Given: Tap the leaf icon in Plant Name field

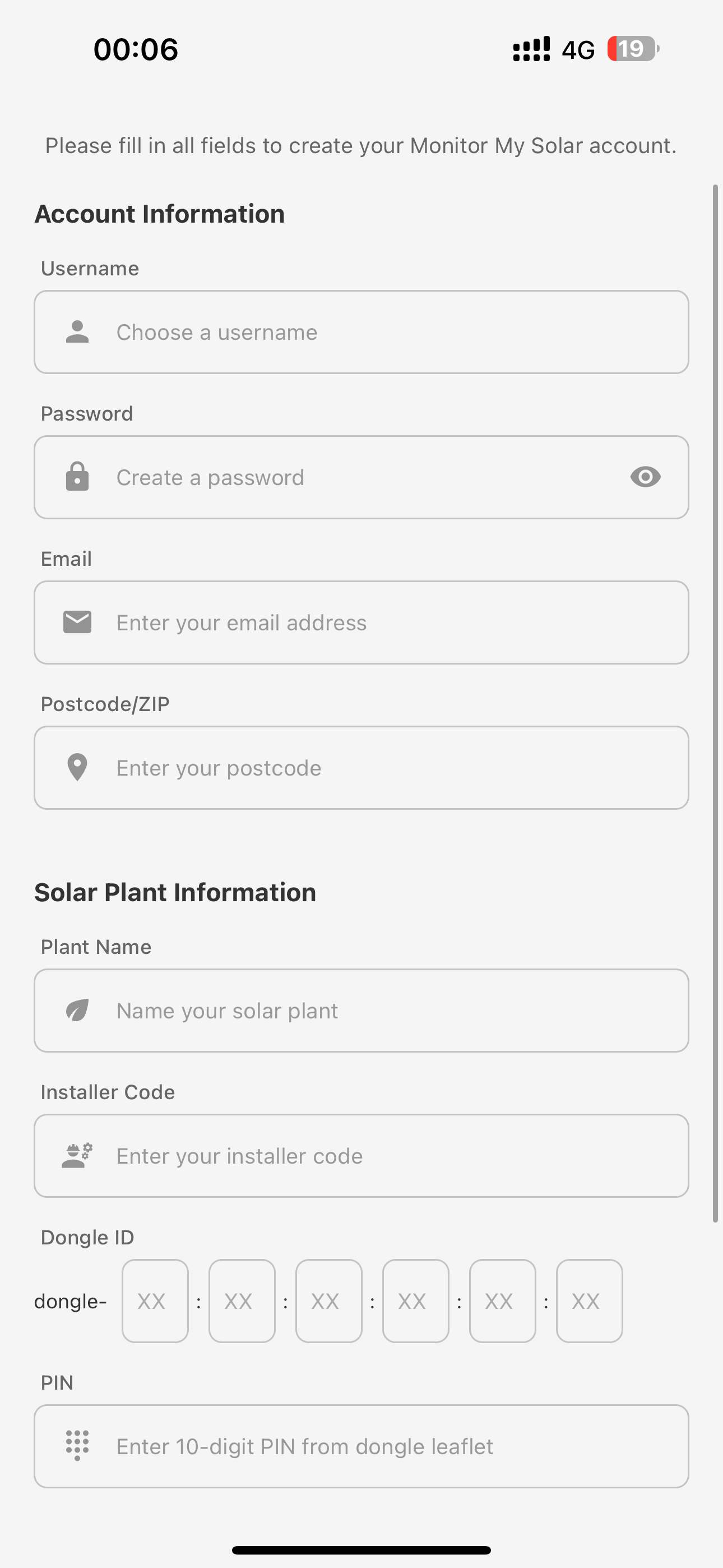Looking at the screenshot, I should pos(77,1011).
